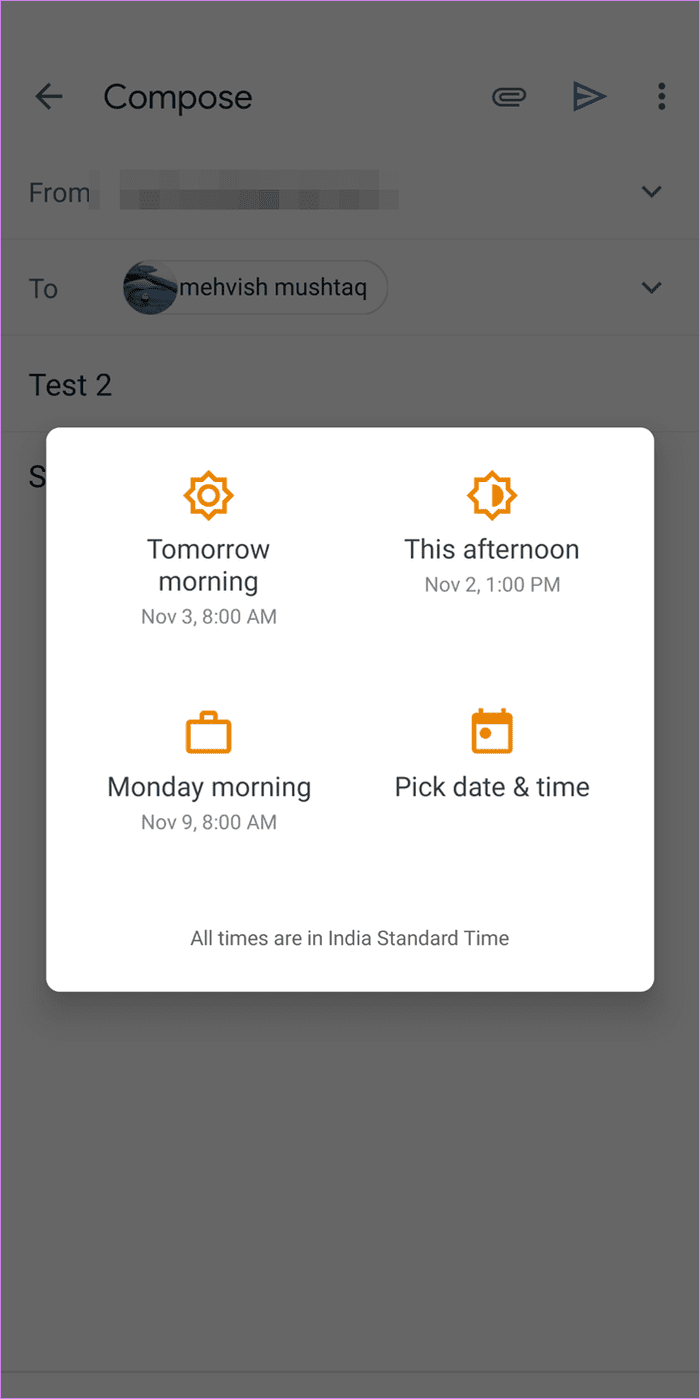Expand the From account dropdown arrow
This screenshot has height=1399, width=700.
coord(652,192)
